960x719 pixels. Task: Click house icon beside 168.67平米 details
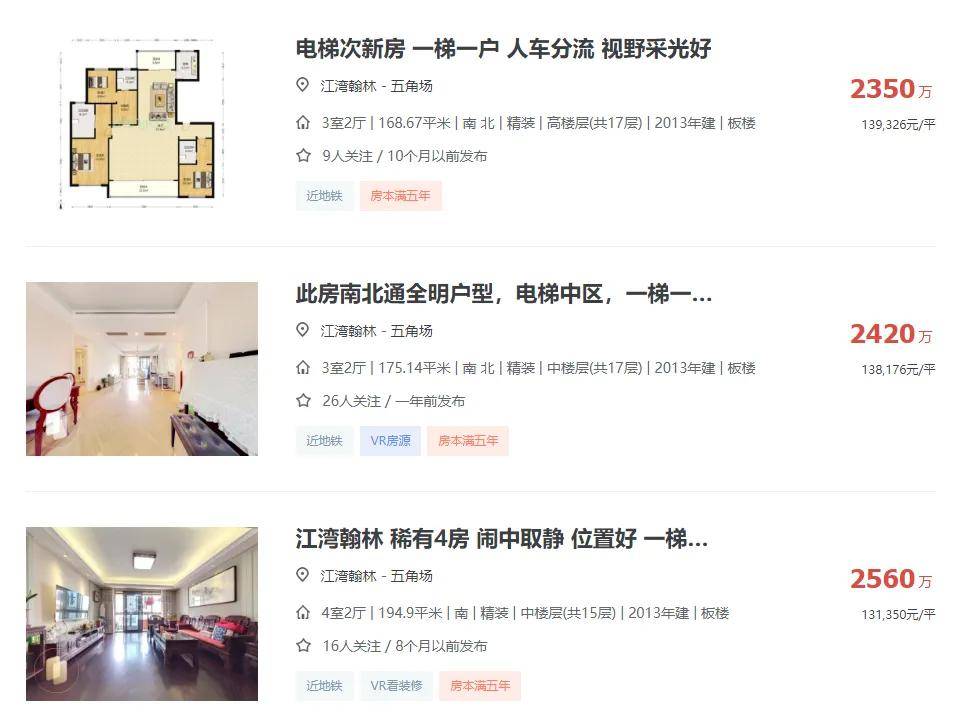tap(303, 122)
